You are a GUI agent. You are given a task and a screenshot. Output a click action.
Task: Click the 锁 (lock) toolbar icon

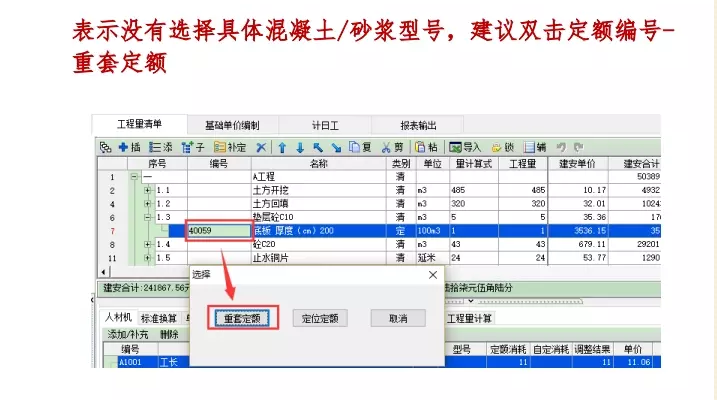pos(503,147)
